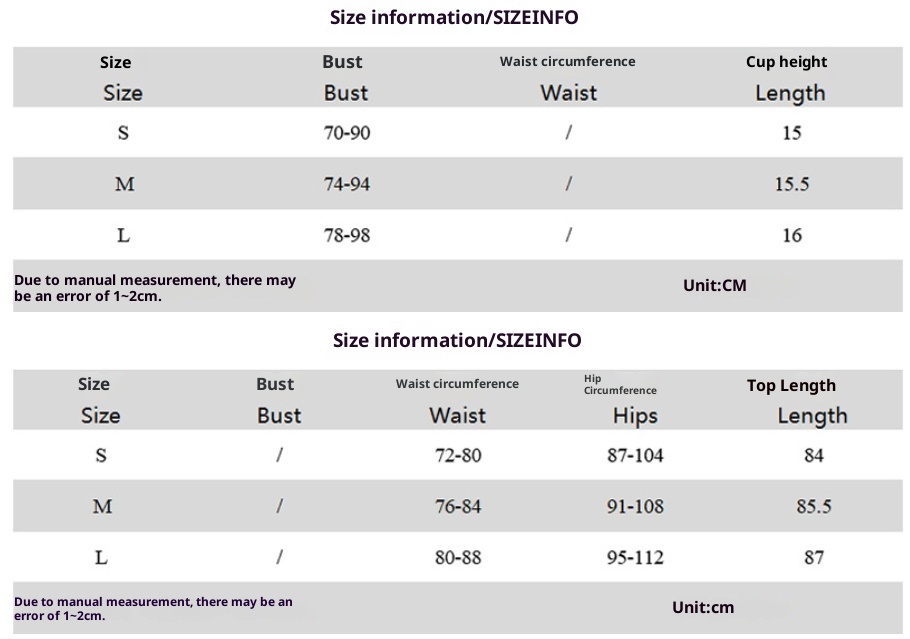
Task: Click the 76-84 waist measurement cell
Action: (458, 507)
